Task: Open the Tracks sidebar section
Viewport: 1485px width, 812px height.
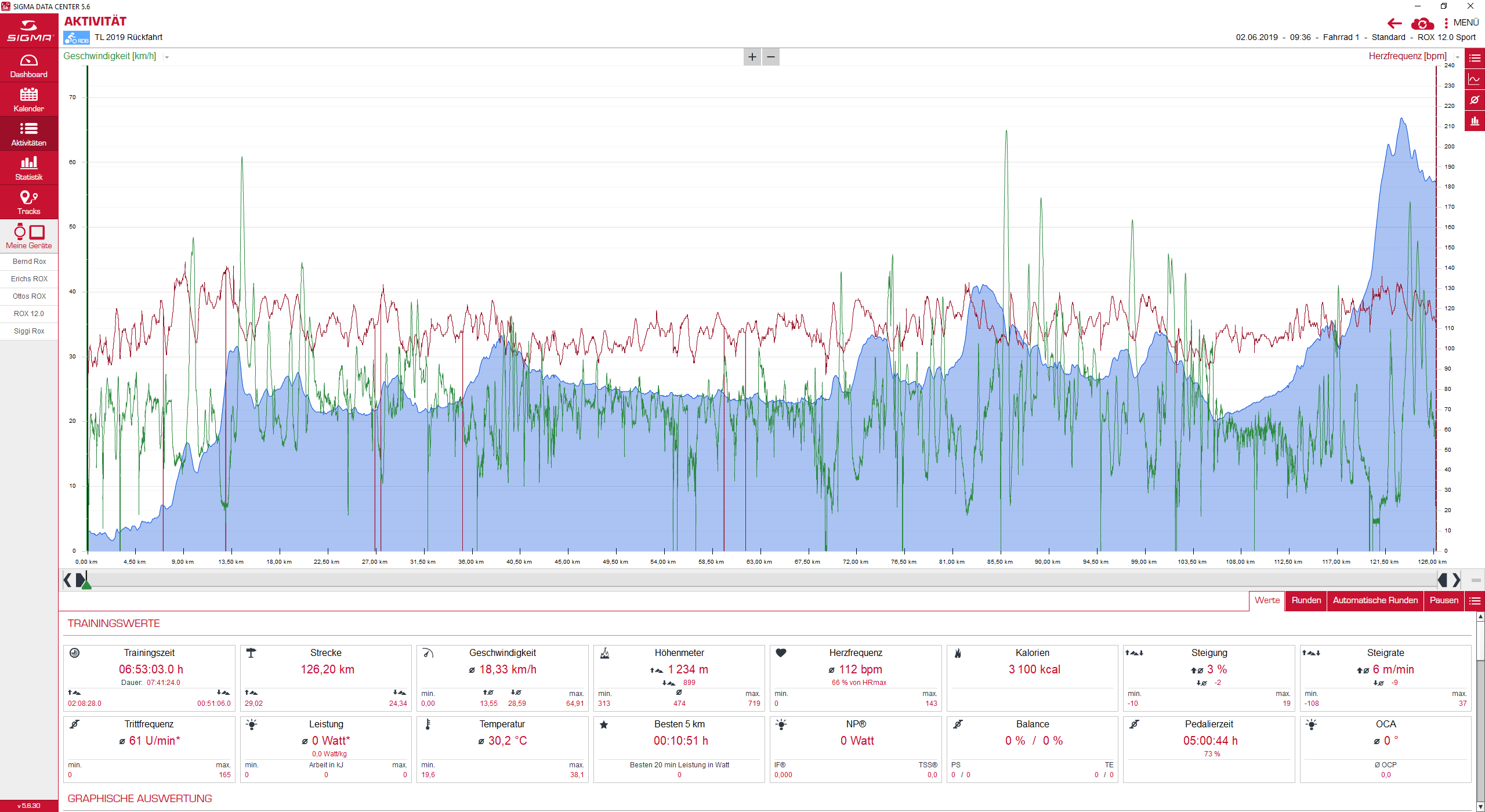Action: pyautogui.click(x=29, y=202)
